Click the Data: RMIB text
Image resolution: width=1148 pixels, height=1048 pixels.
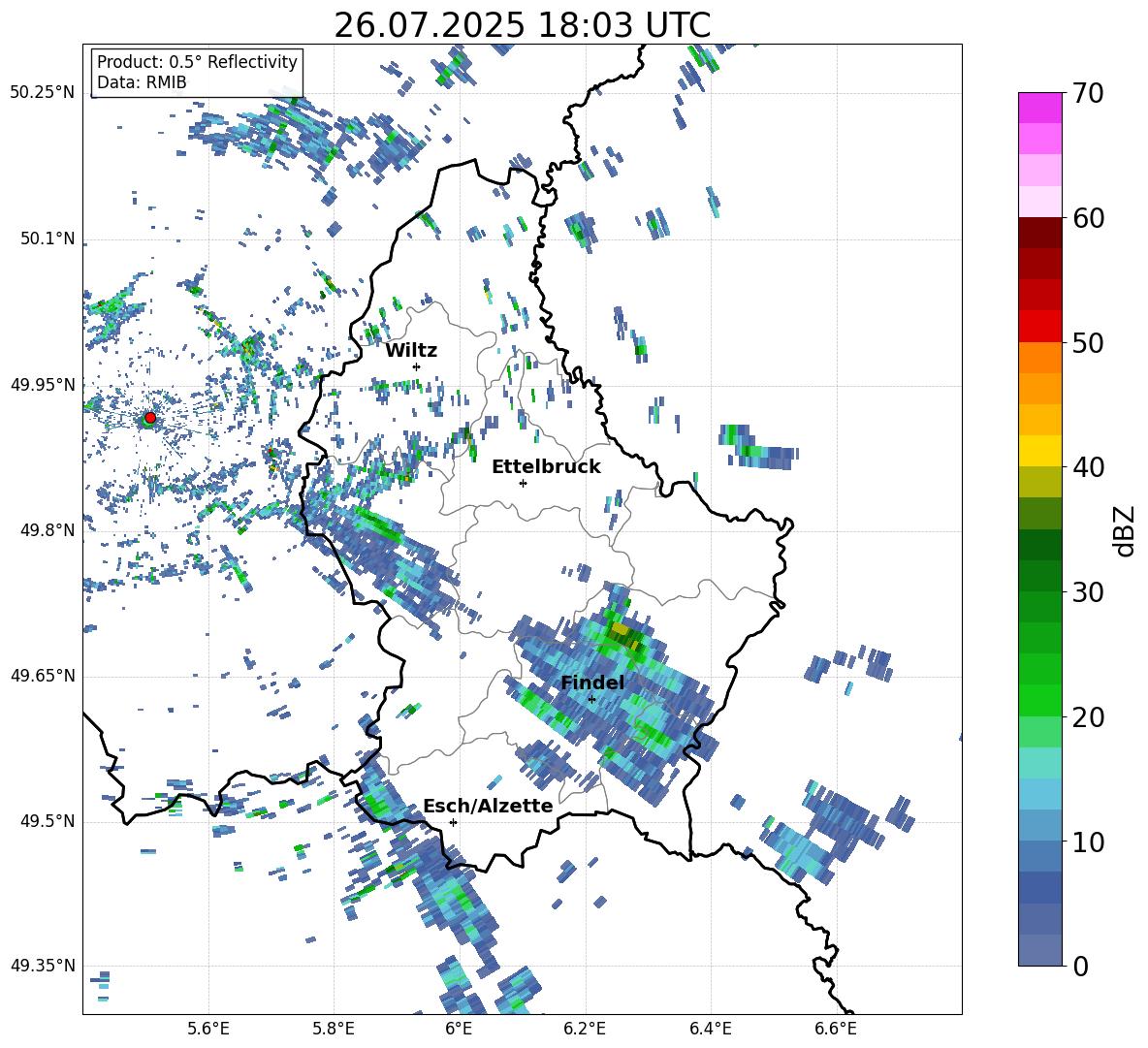[x=142, y=82]
